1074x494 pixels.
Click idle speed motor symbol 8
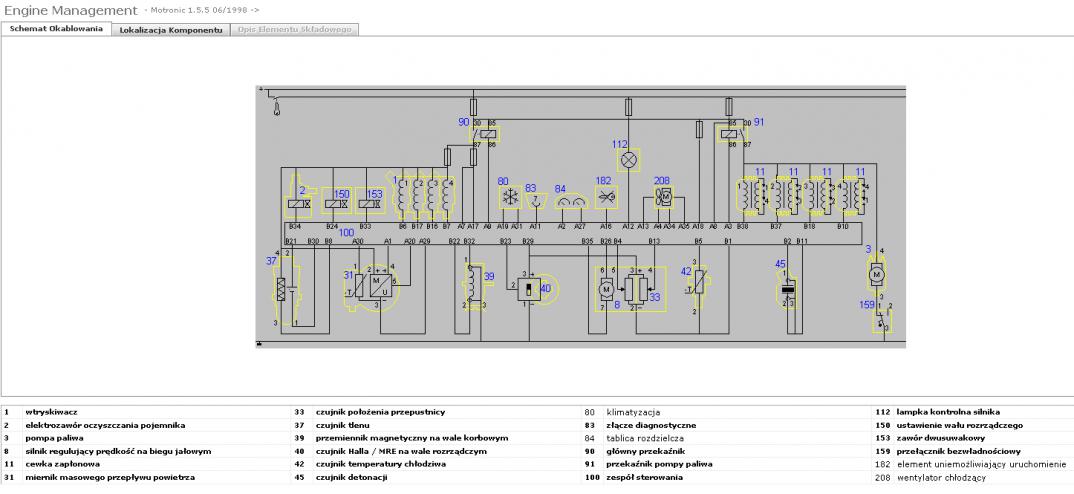[x=605, y=291]
